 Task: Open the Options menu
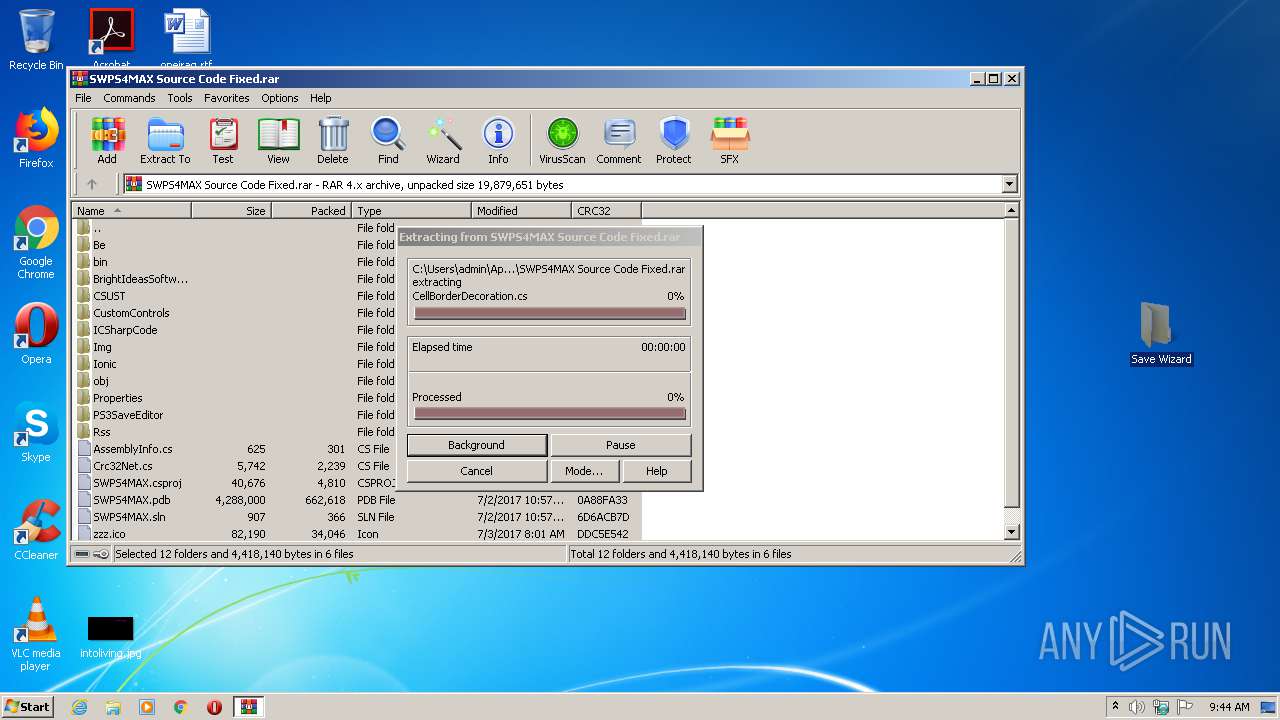coord(280,98)
